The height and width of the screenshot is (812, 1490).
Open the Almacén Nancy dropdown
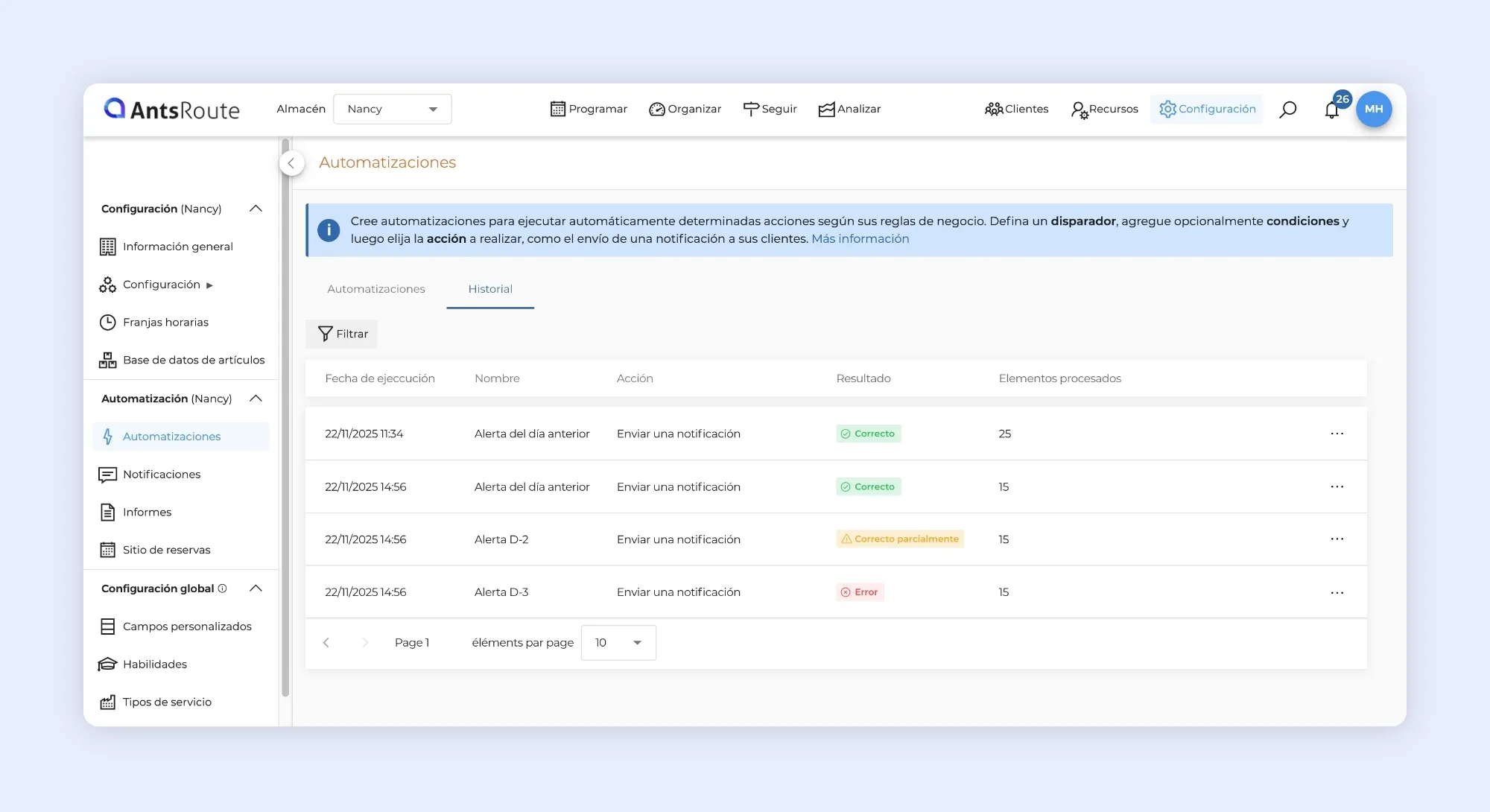pos(392,109)
